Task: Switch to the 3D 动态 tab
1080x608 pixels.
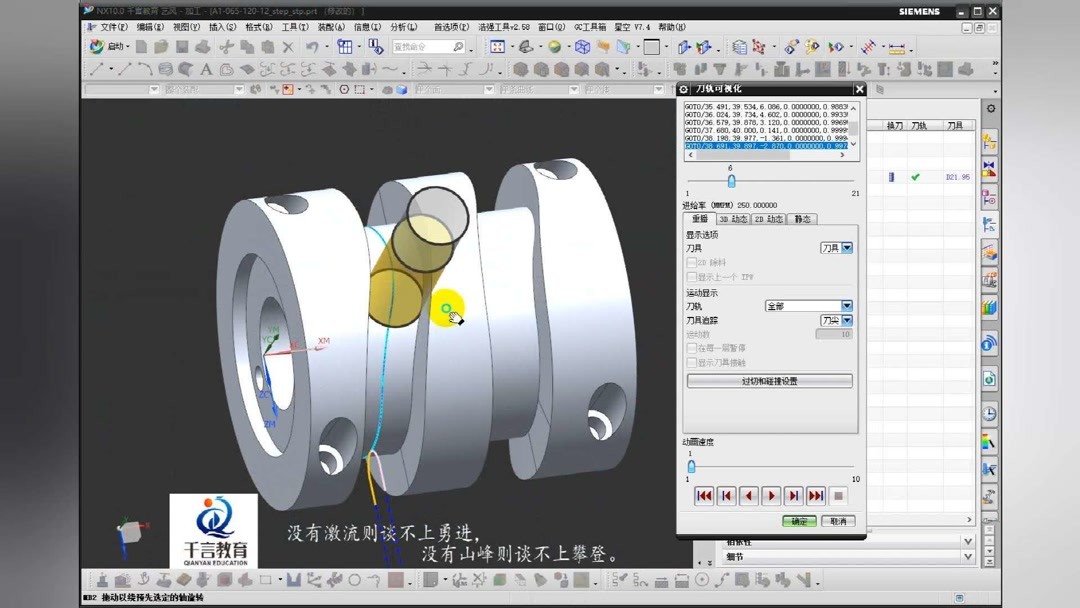Action: [733, 219]
